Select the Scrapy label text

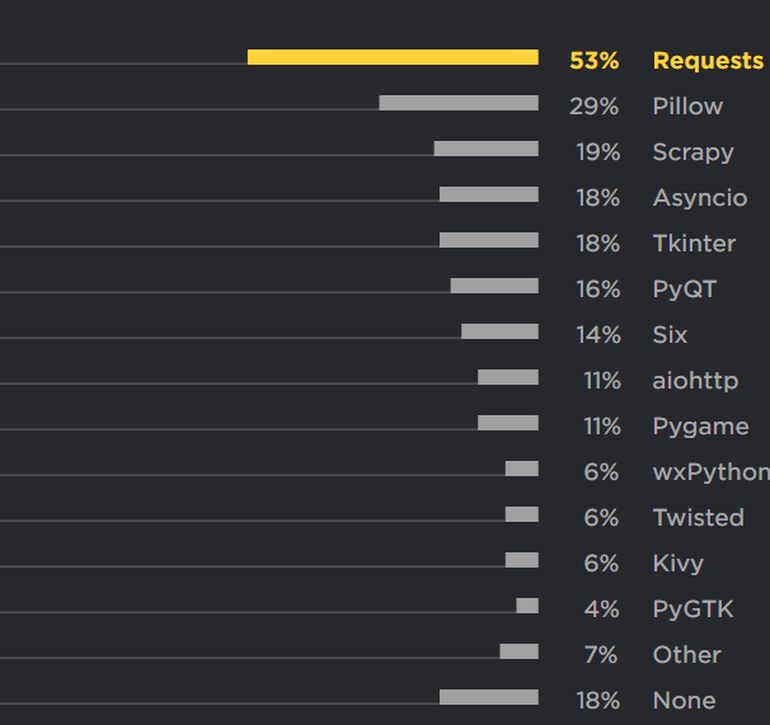point(693,153)
